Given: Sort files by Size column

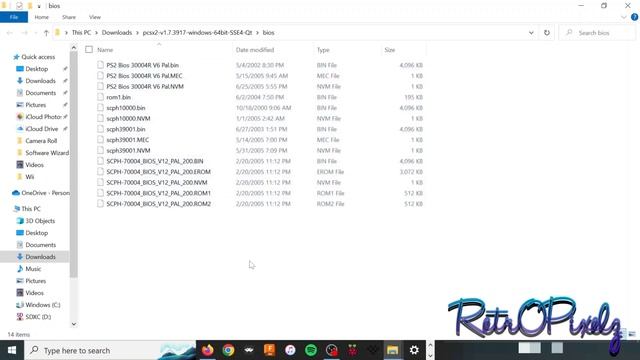Looking at the screenshot, I should (x=390, y=50).
